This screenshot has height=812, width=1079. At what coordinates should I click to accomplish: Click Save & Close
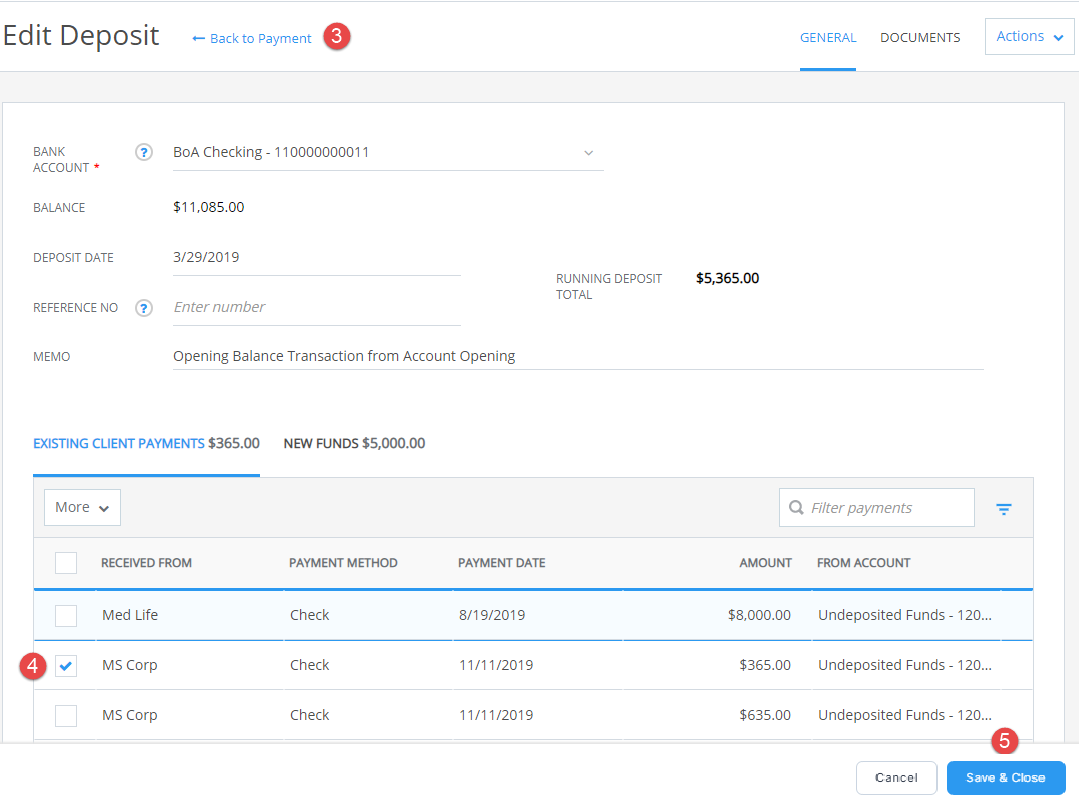click(x=1005, y=778)
